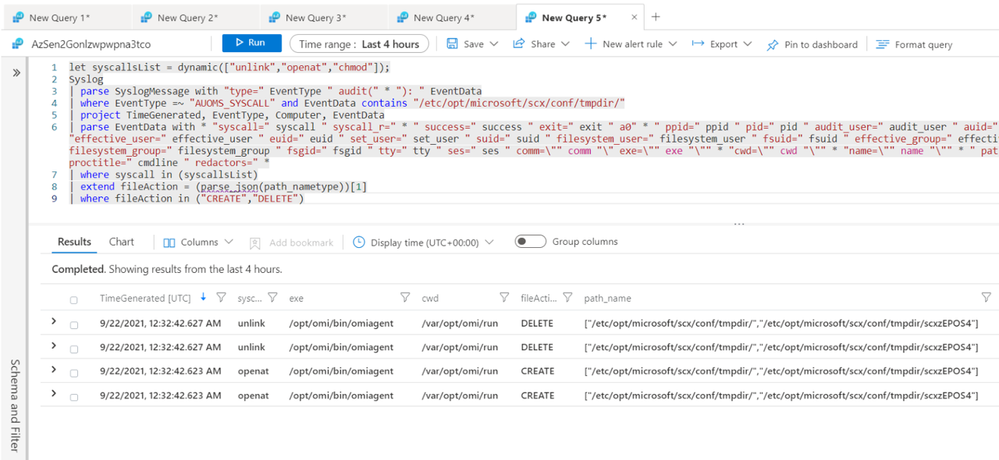Run the current query
Viewport: 999px width, 460px height.
pyautogui.click(x=252, y=43)
